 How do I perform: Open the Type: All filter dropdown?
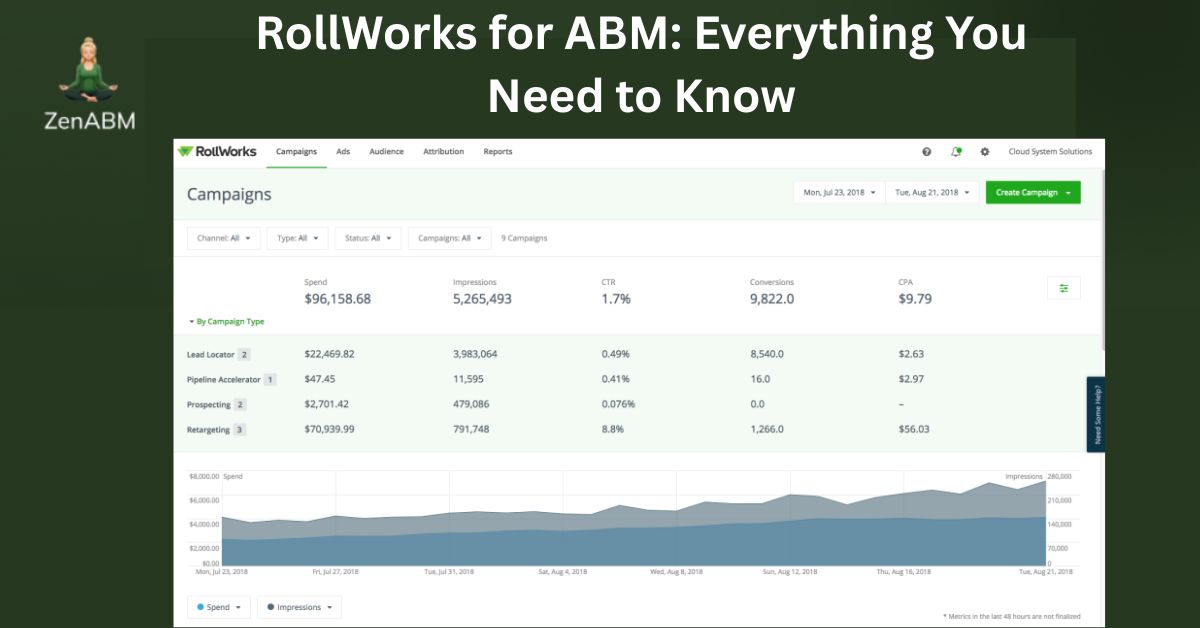pos(297,238)
